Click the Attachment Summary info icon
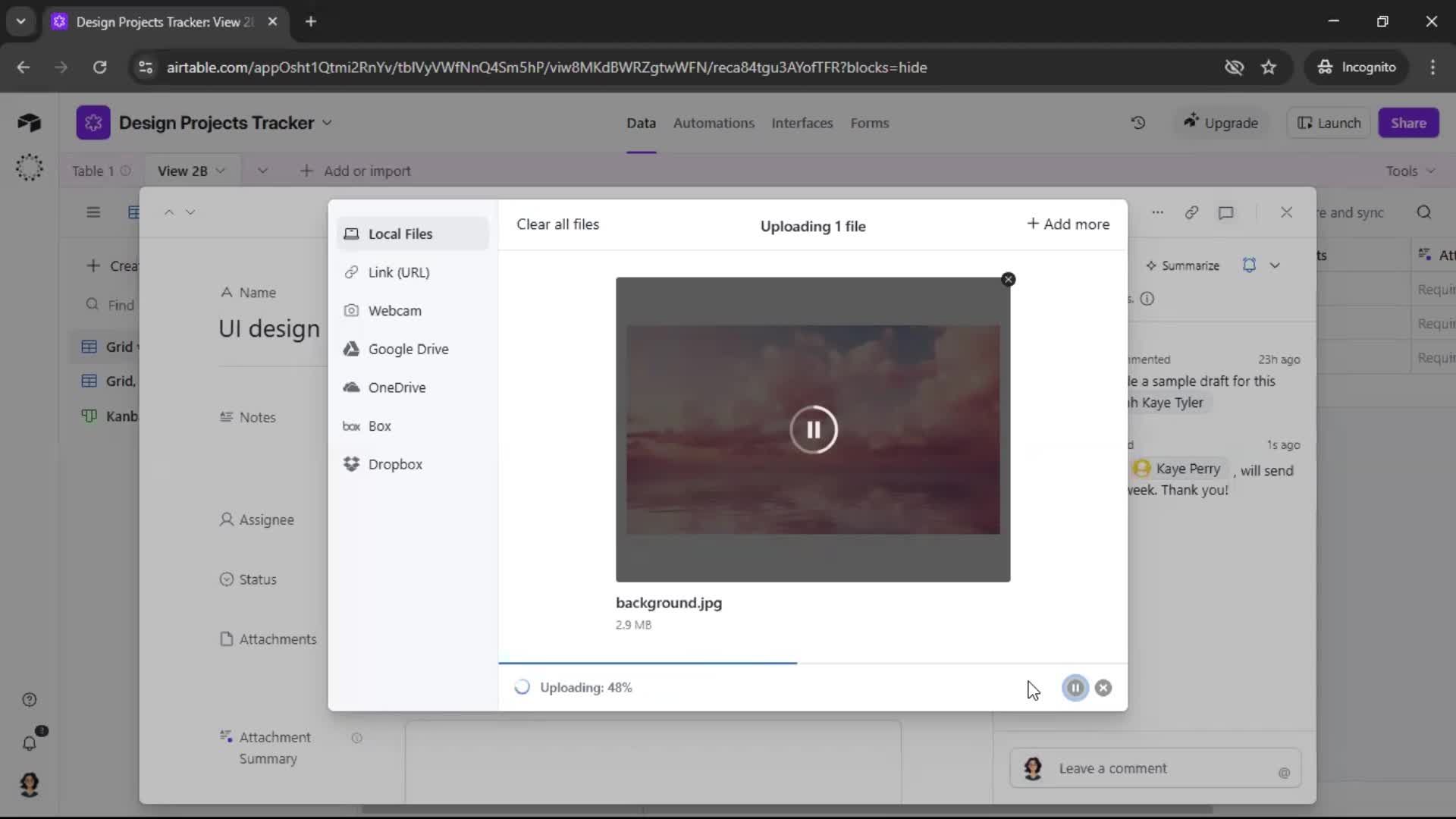This screenshot has height=819, width=1456. [x=356, y=738]
